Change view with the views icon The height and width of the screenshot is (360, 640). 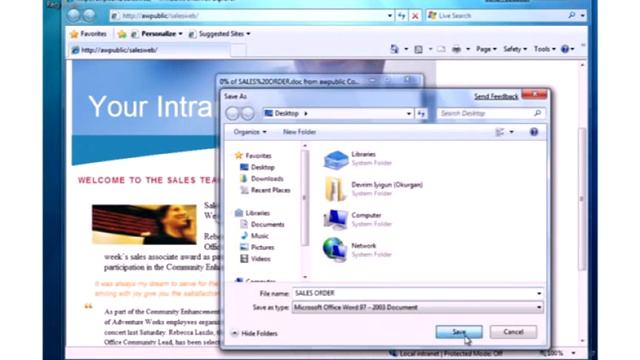[500, 132]
